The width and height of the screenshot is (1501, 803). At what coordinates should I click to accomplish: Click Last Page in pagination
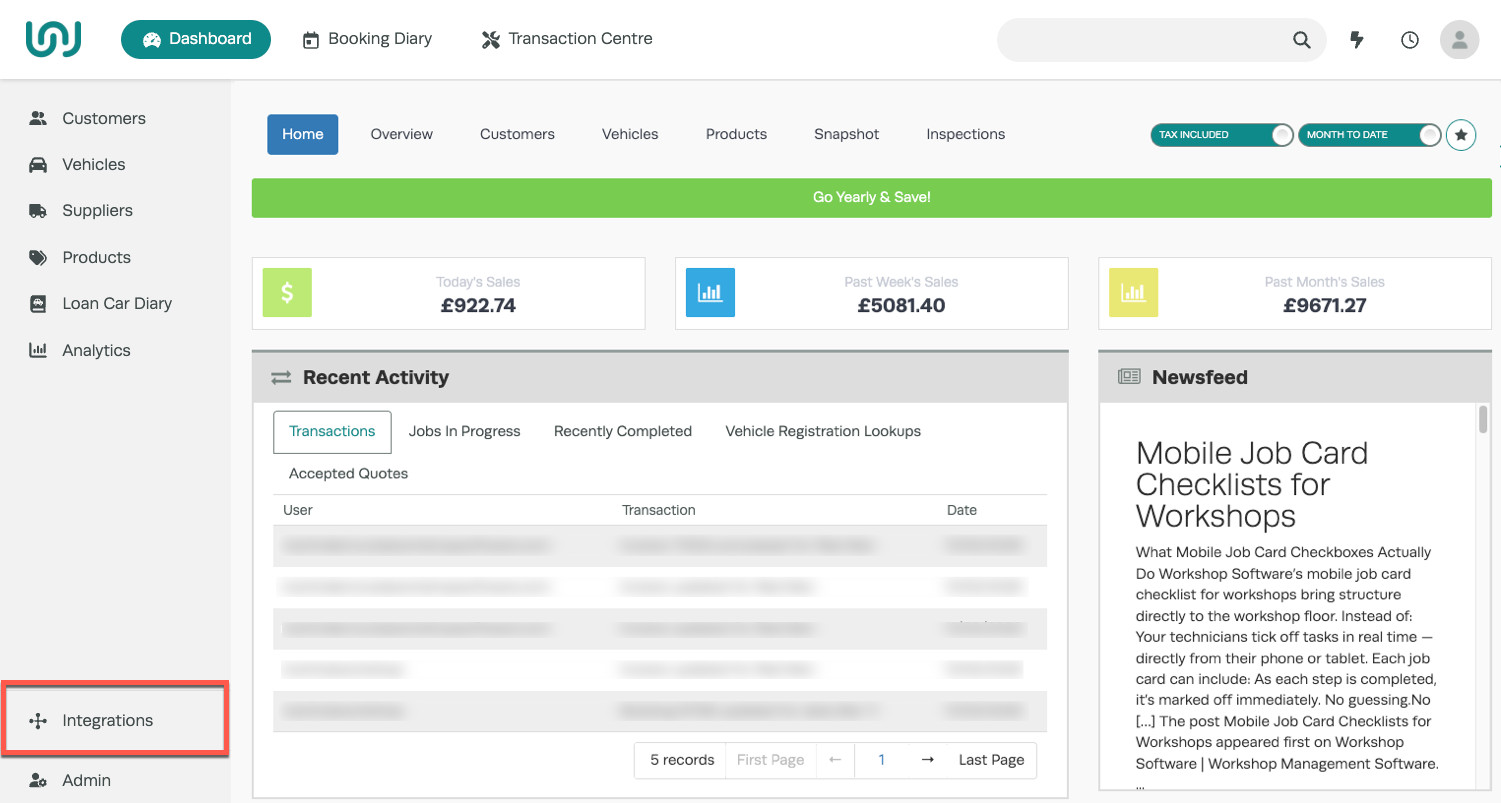click(x=991, y=760)
